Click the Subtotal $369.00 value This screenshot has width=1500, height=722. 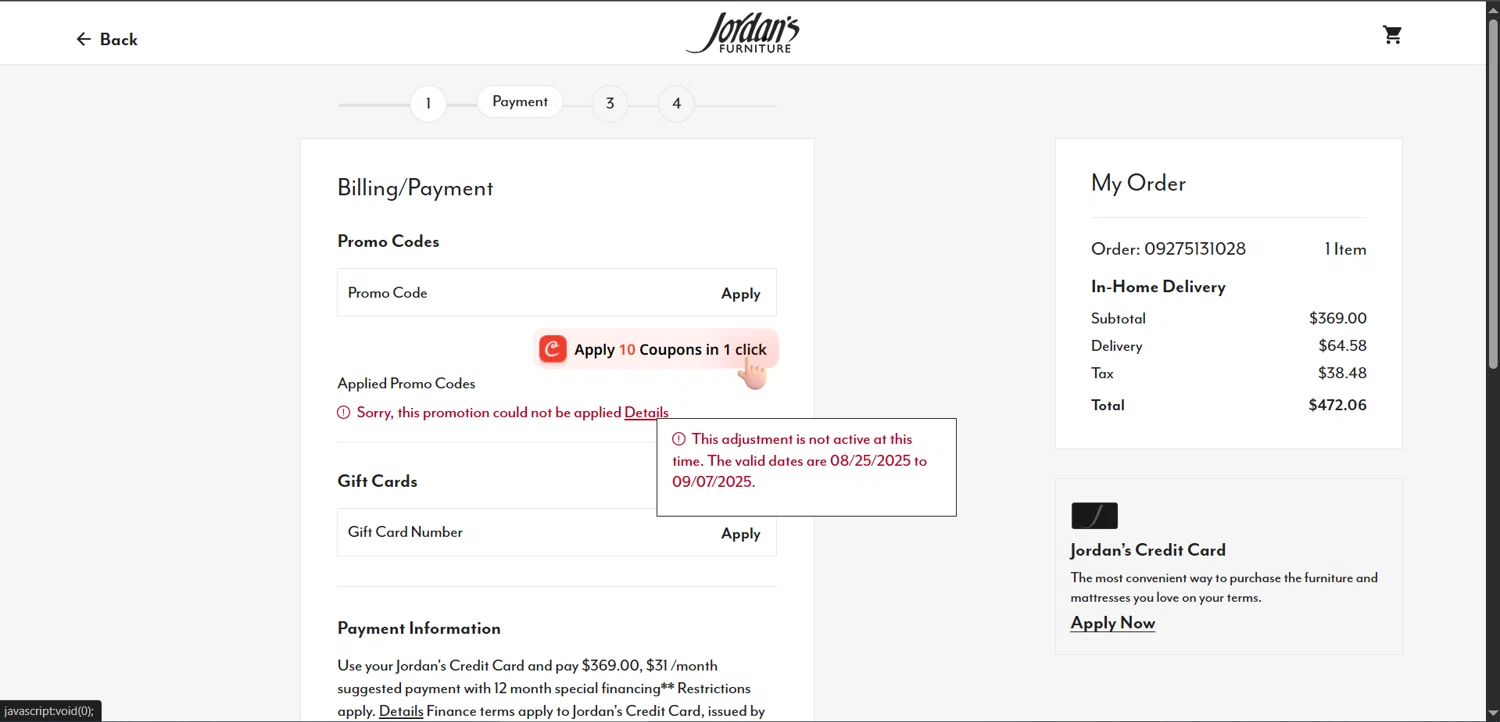pyautogui.click(x=1338, y=318)
